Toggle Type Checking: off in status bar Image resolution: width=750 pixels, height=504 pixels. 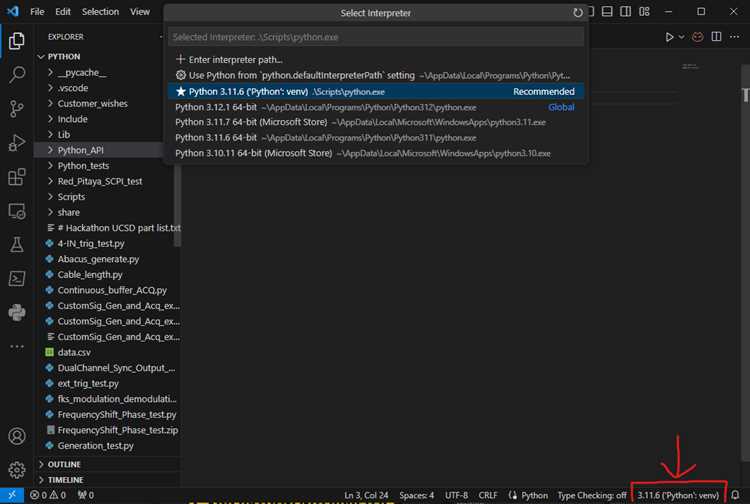coord(592,495)
